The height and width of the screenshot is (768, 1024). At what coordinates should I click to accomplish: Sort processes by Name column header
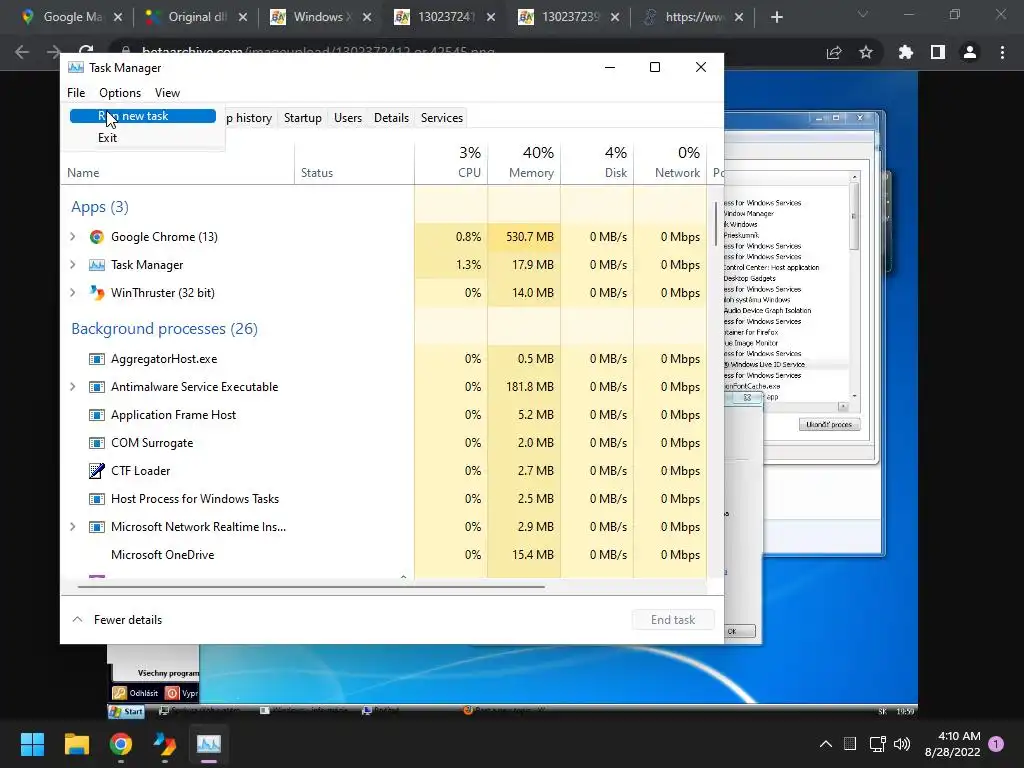(178, 172)
